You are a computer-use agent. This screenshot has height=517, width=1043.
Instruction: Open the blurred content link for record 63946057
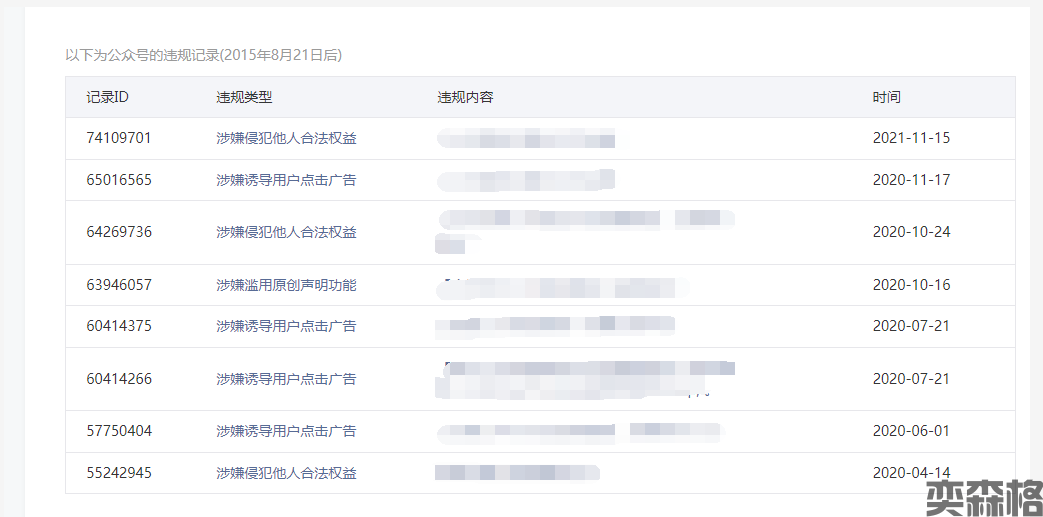562,285
